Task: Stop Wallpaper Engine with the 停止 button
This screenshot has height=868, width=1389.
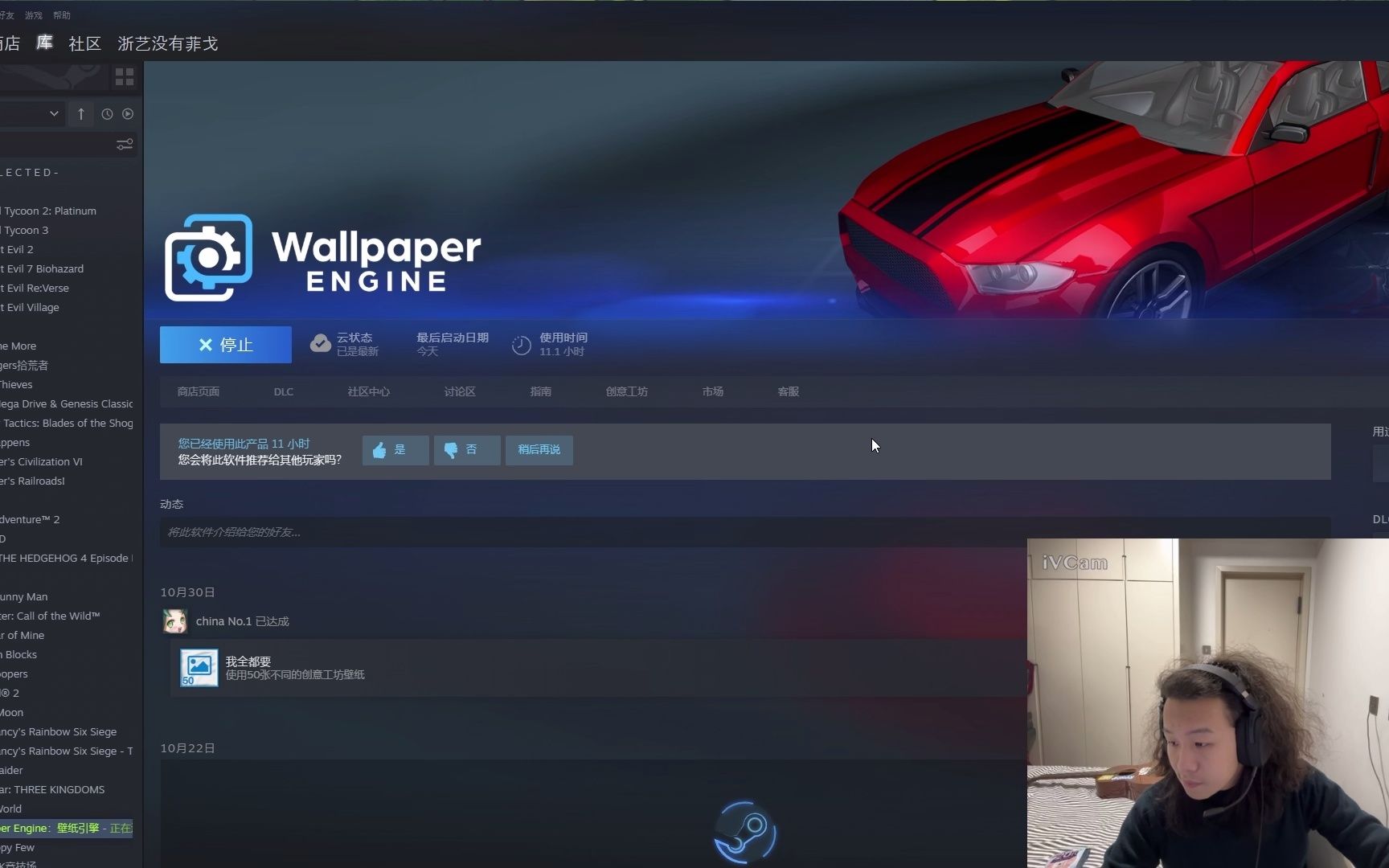Action: point(226,345)
